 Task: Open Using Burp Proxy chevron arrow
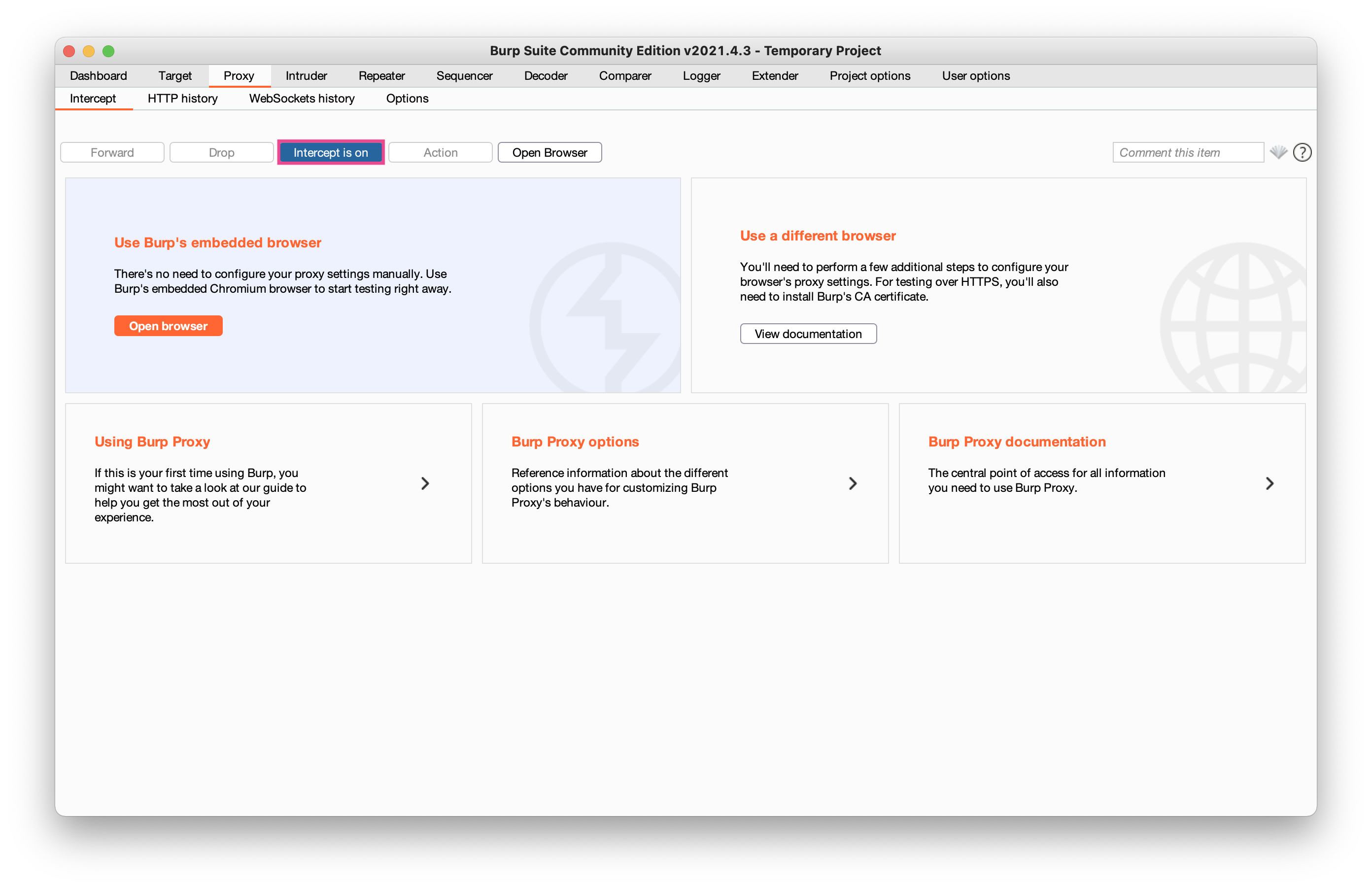click(425, 483)
